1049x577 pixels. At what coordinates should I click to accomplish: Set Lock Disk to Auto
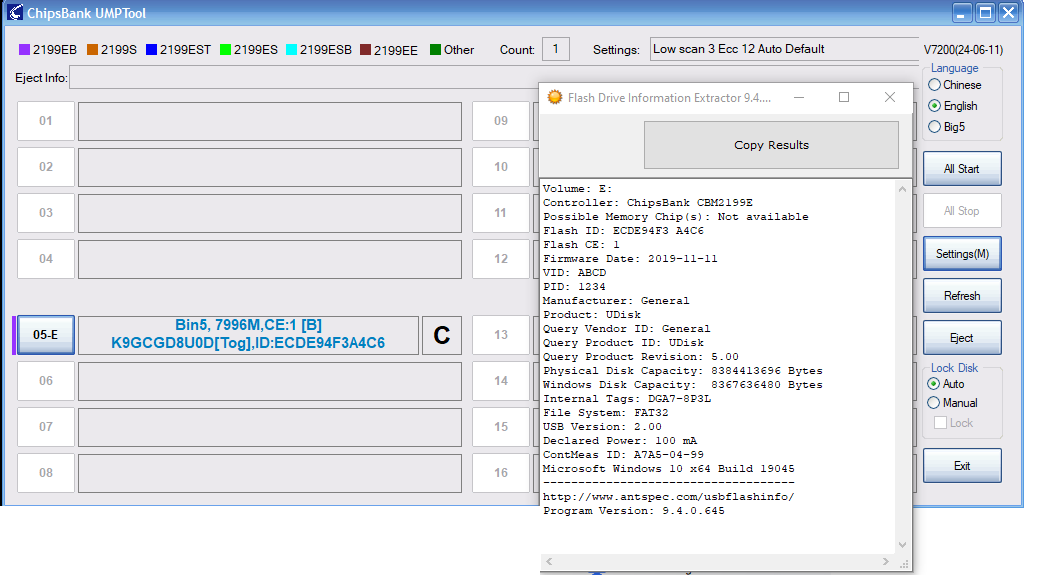tap(933, 384)
